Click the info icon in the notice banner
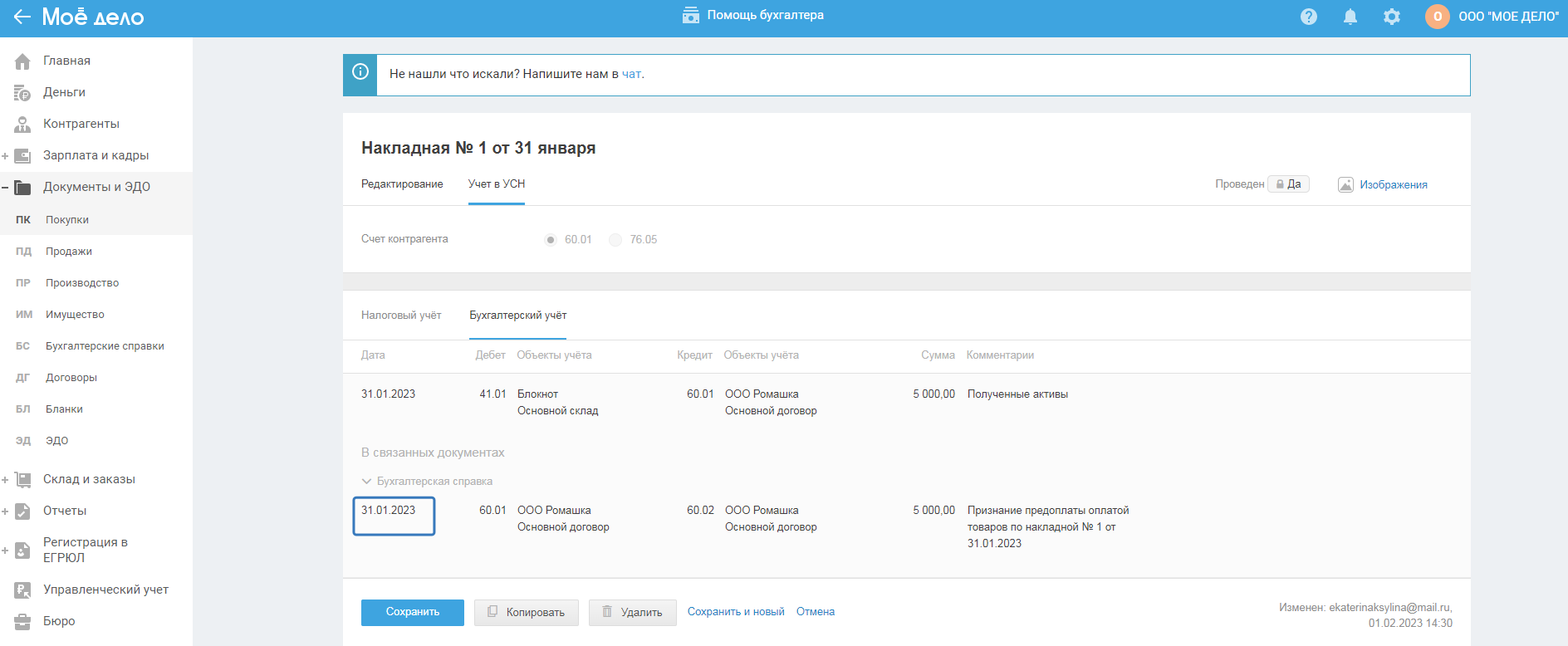Viewport: 1568px width, 646px height. [360, 72]
